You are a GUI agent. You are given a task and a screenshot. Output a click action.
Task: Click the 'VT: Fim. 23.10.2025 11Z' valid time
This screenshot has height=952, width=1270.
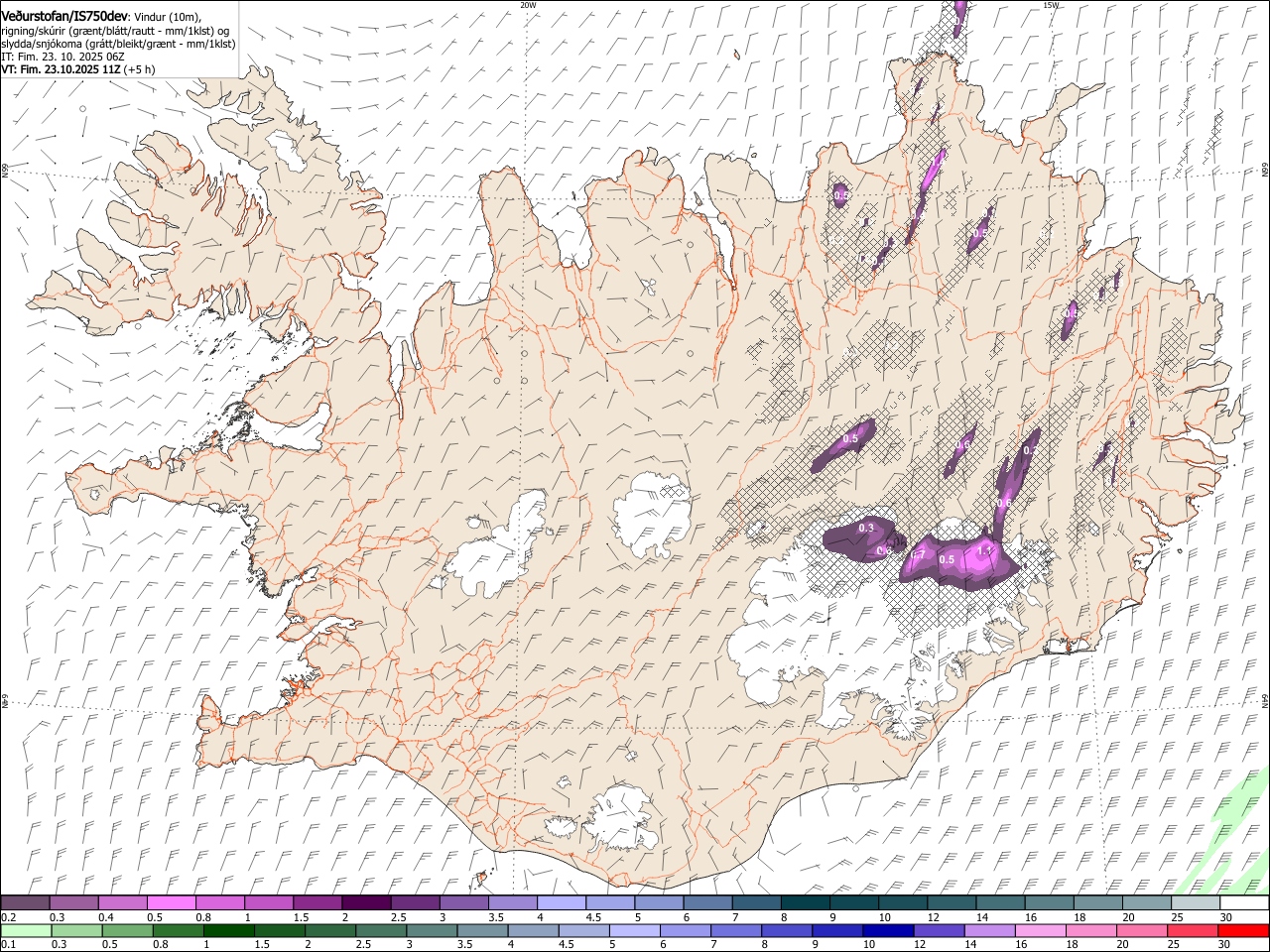pos(60,70)
